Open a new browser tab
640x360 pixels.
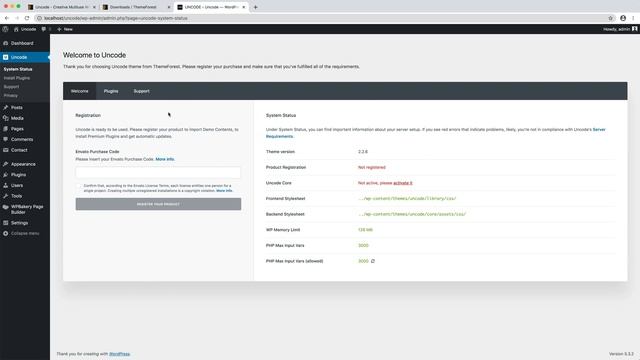coord(256,7)
